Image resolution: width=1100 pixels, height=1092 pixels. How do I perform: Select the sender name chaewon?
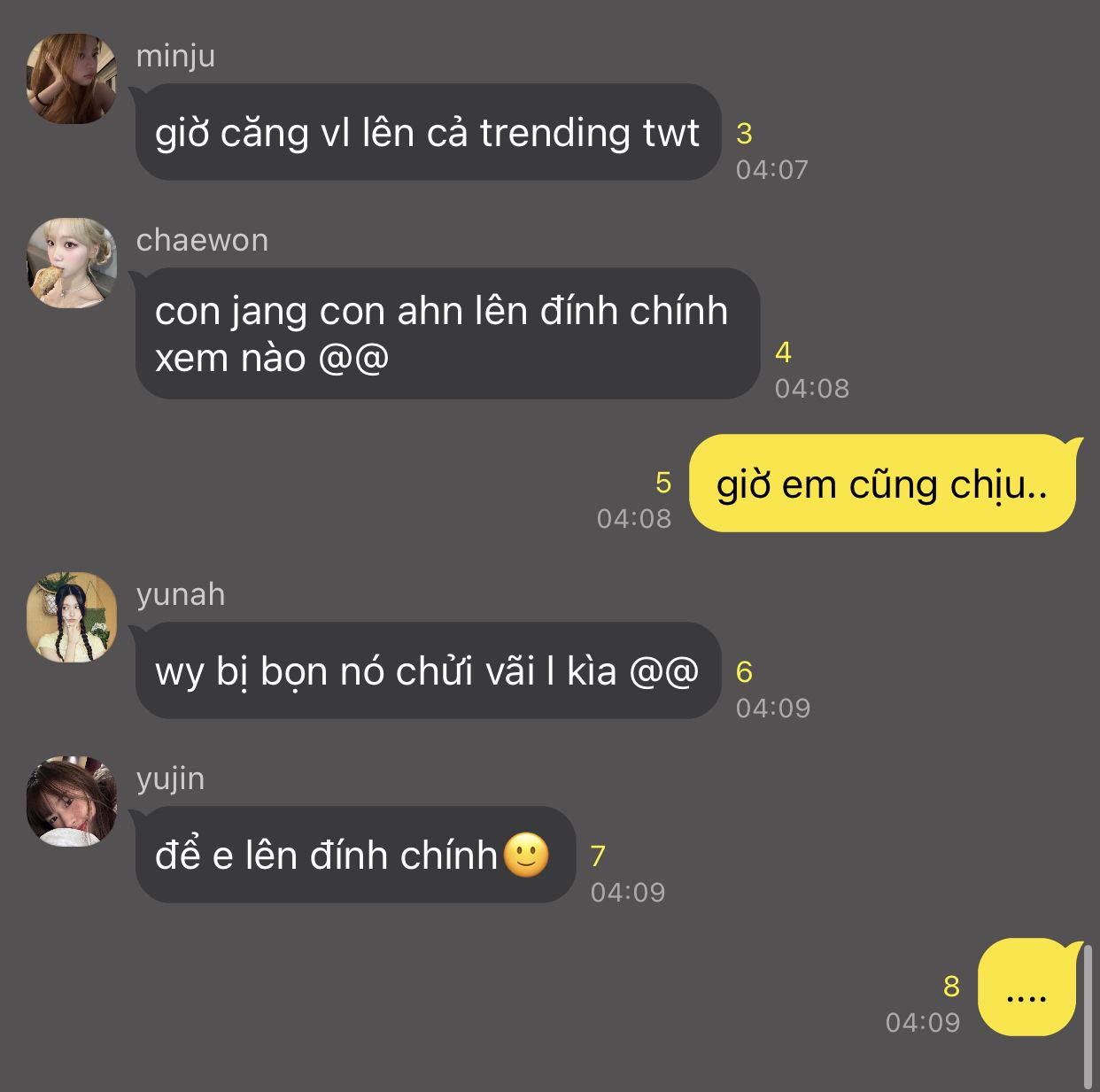click(x=202, y=240)
